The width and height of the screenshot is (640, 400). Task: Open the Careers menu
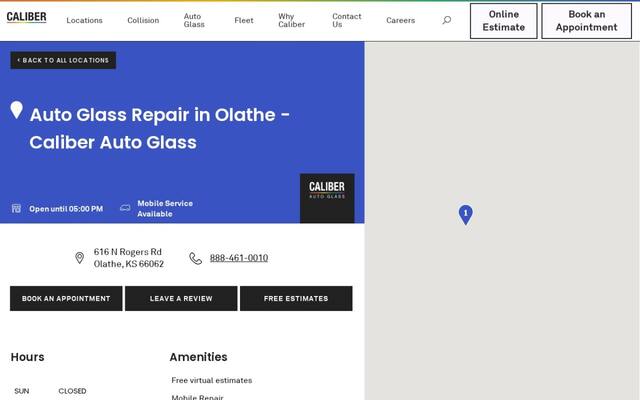400,20
